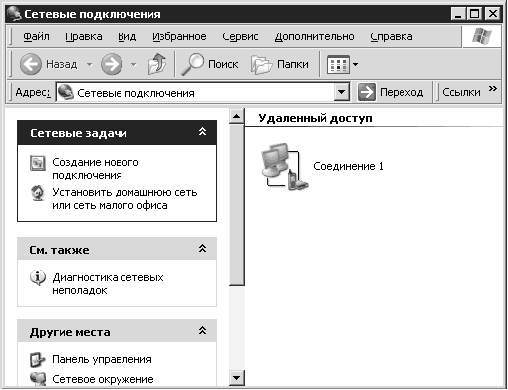This screenshot has height=390, width=508.
Task: Collapse the Сетевые задачи panel
Action: click(202, 132)
